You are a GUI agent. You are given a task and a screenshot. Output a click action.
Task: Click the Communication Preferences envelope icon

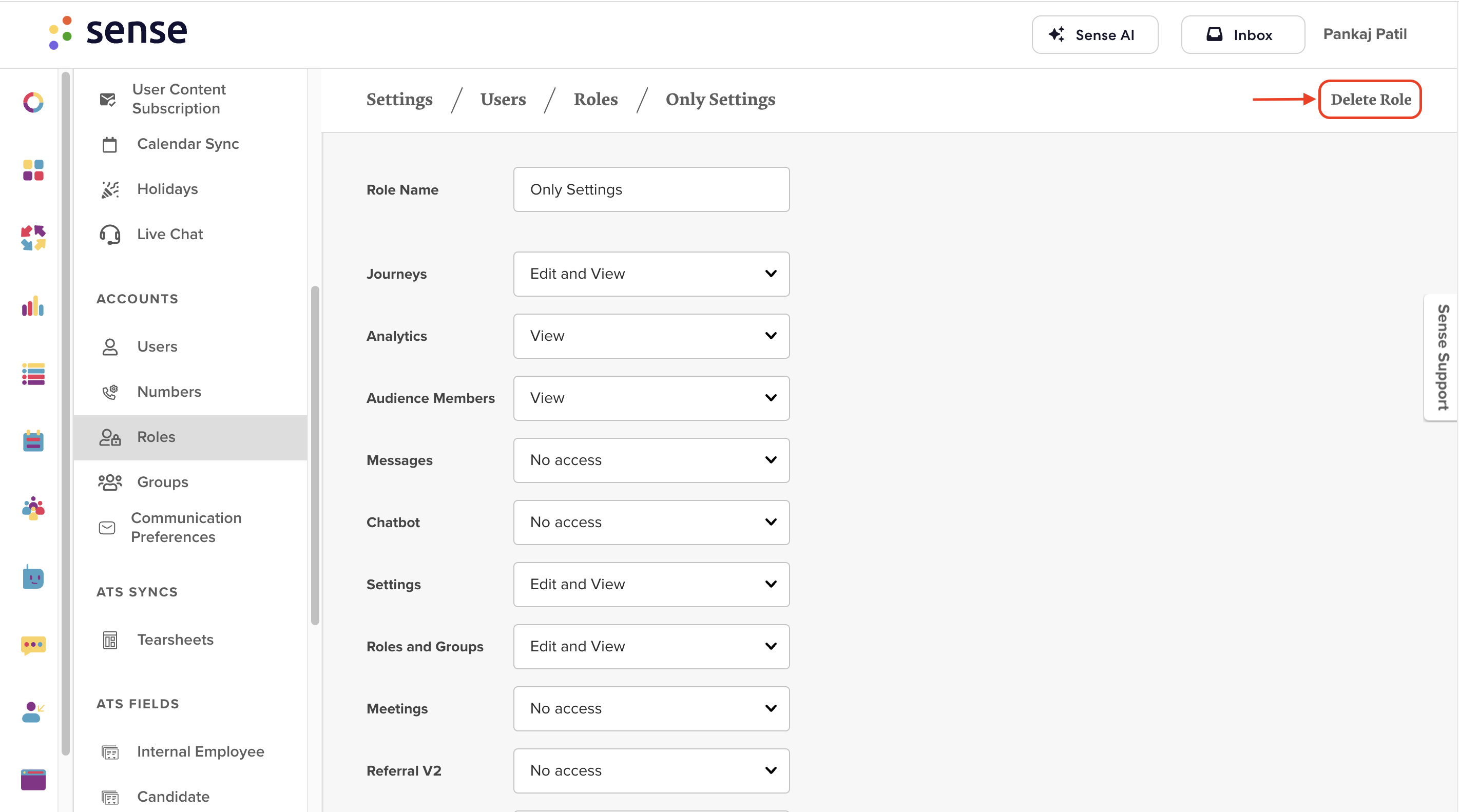point(107,528)
